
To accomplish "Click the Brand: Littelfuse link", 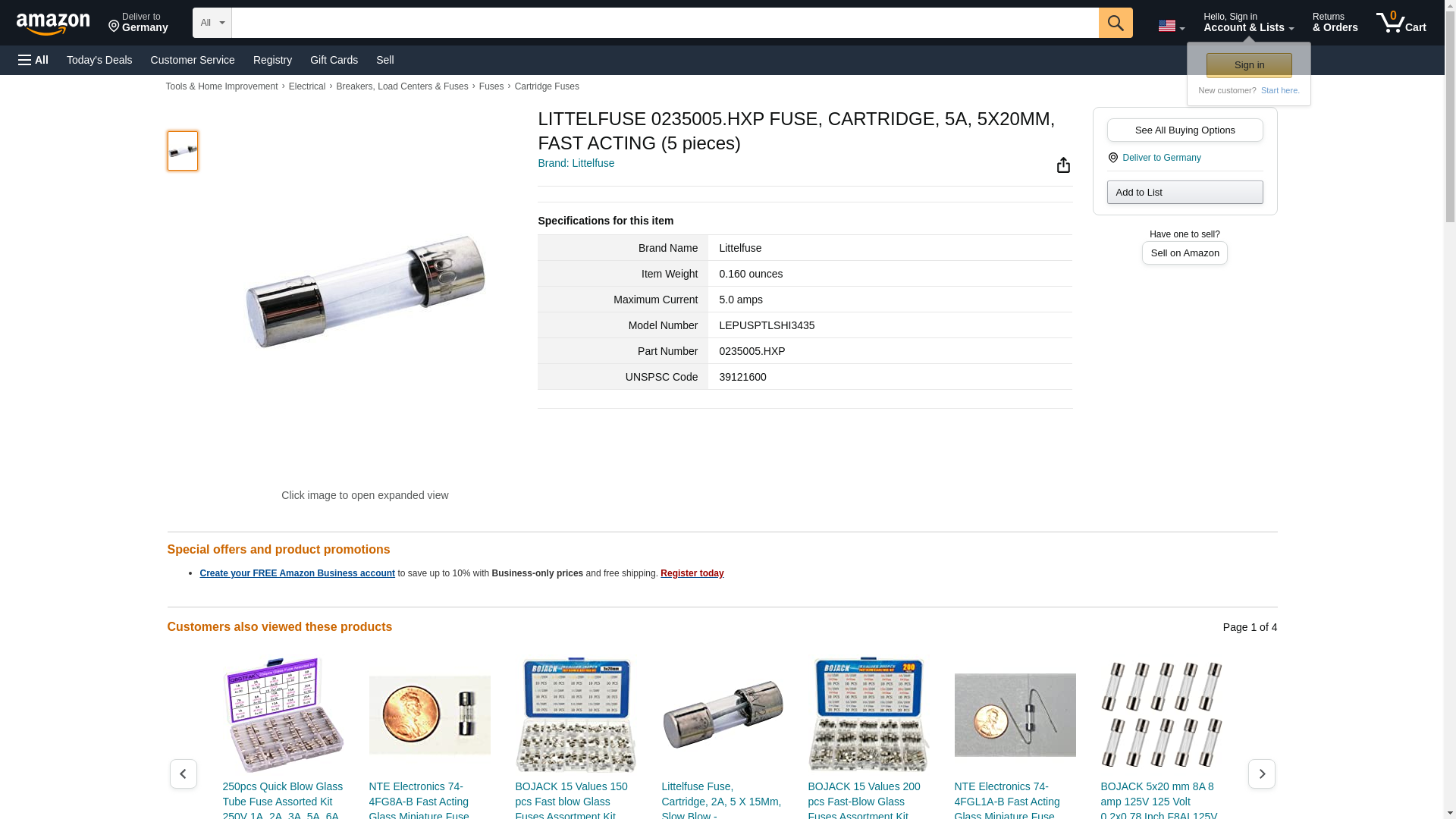I will (576, 163).
